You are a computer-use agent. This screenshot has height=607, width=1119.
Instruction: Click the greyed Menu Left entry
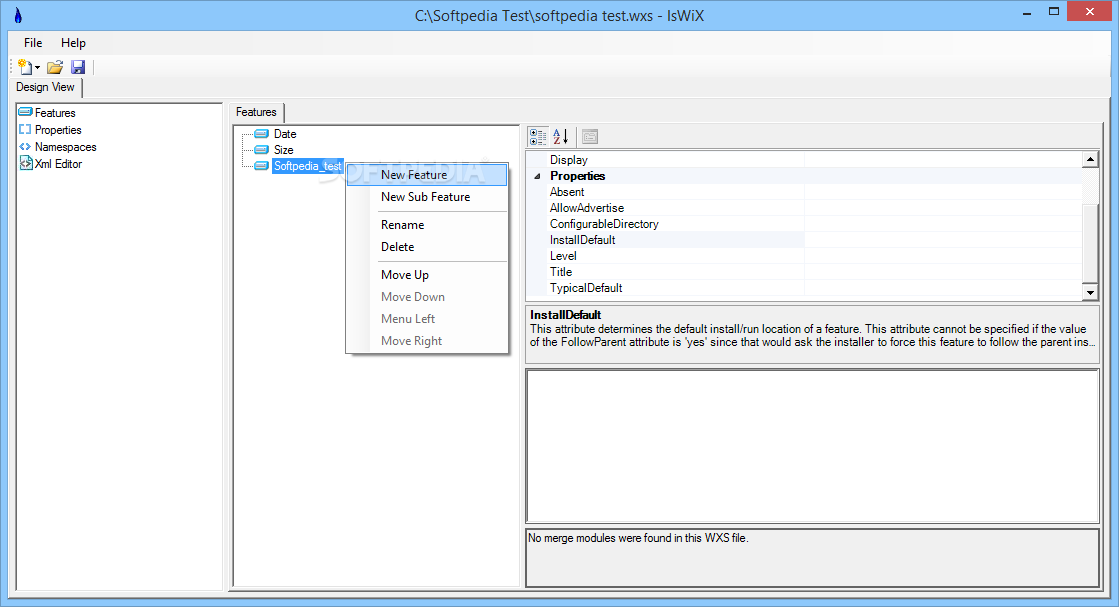pos(427,319)
